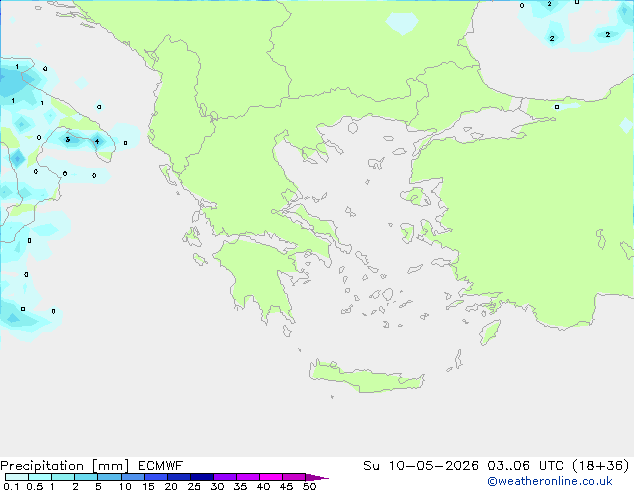Select the 25–30 mm dark blue swatch
The width and height of the screenshot is (634, 490).
202,477
